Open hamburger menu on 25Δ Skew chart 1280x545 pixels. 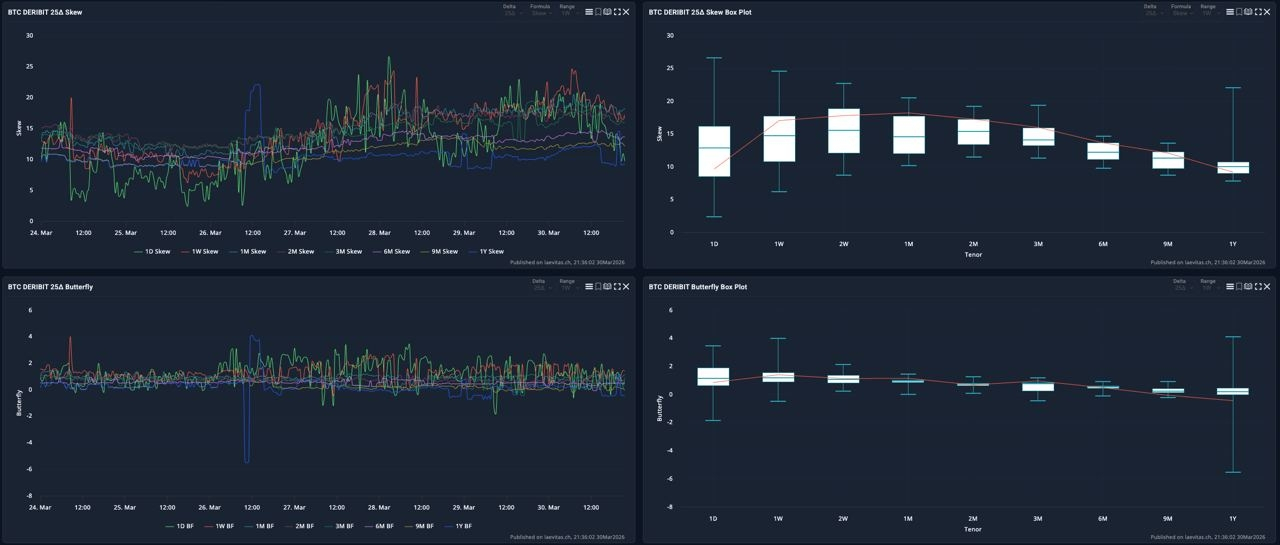tap(589, 12)
